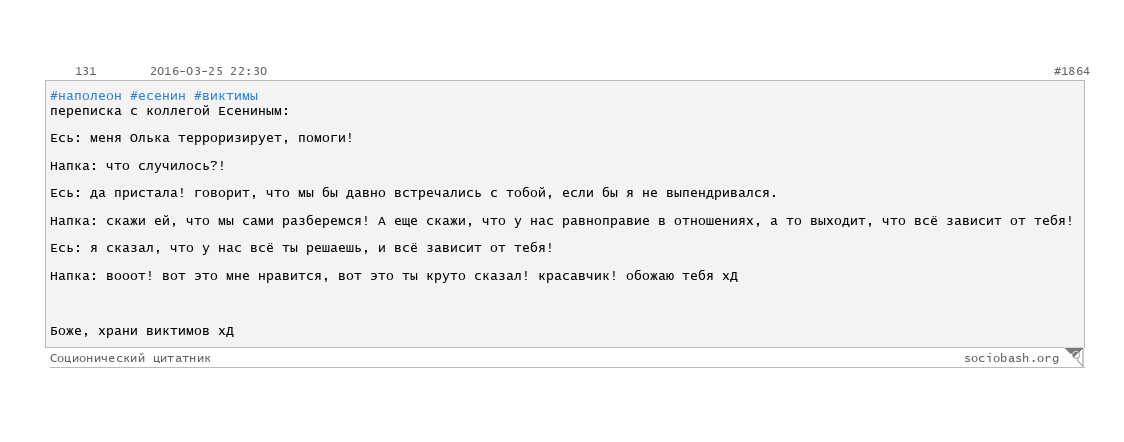Click the date 2016-03-25 22:30
Screen dimensions: 1124x442
(209, 71)
